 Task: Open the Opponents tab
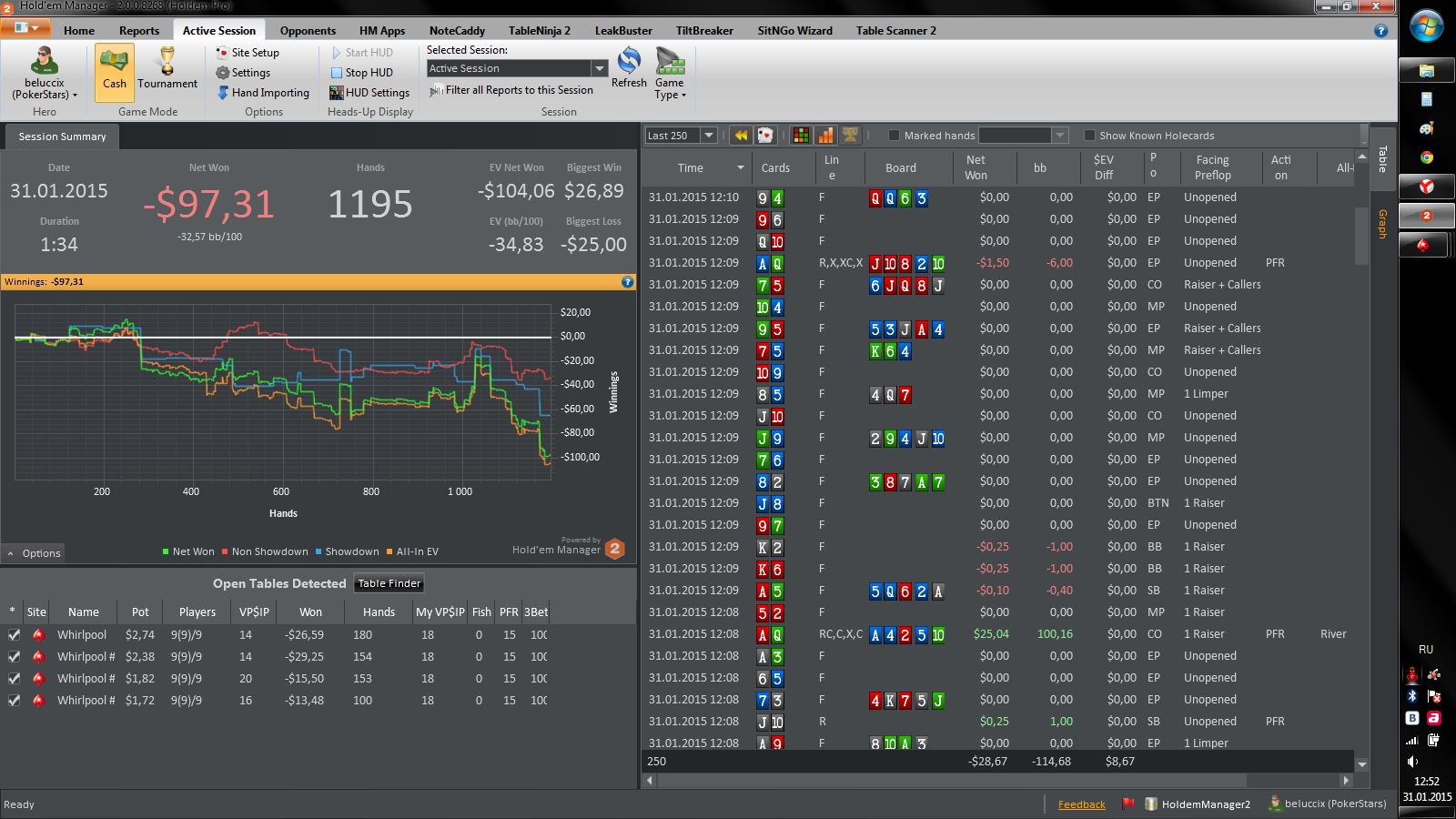click(x=308, y=31)
